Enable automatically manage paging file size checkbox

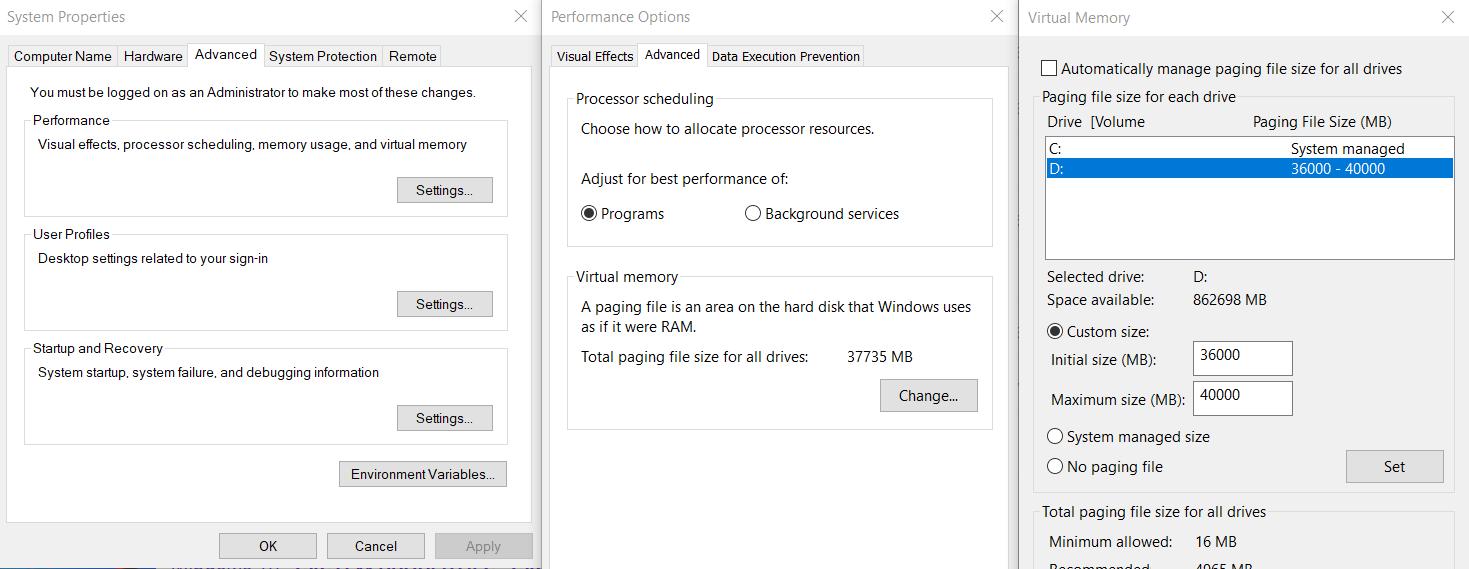click(1049, 69)
